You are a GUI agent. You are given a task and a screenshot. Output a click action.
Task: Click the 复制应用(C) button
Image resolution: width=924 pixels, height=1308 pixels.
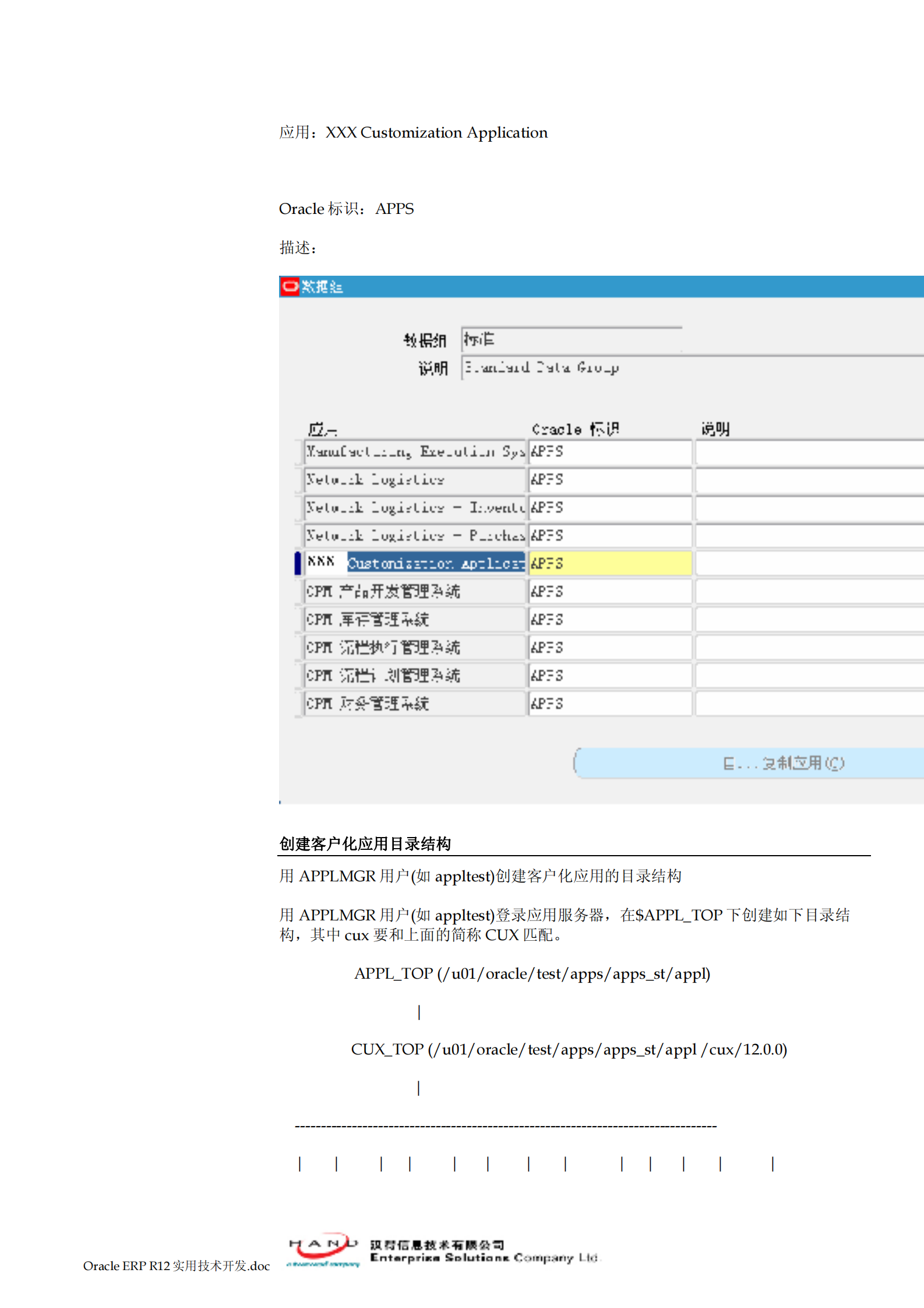pyautogui.click(x=749, y=763)
